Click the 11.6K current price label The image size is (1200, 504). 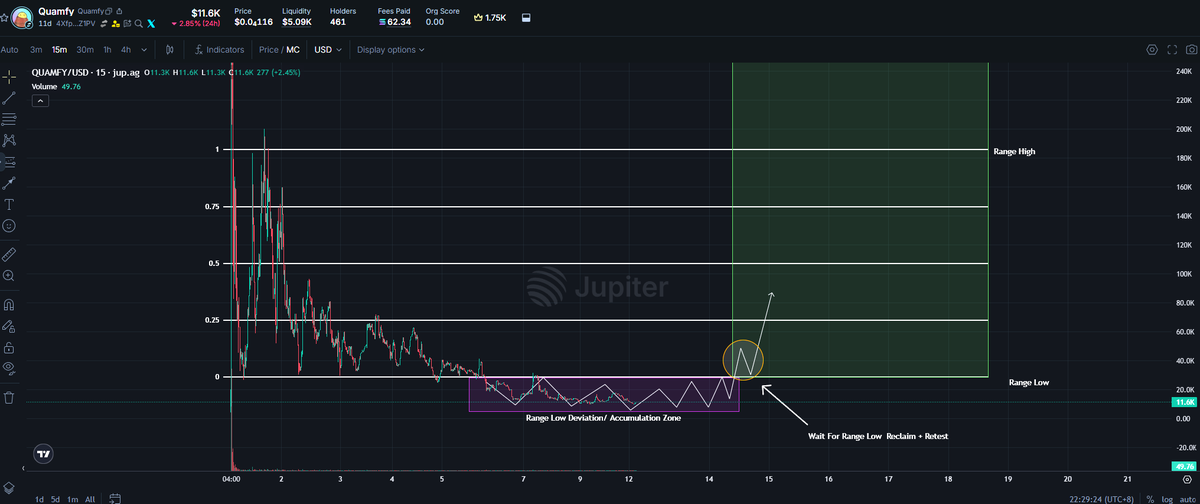(x=1183, y=402)
